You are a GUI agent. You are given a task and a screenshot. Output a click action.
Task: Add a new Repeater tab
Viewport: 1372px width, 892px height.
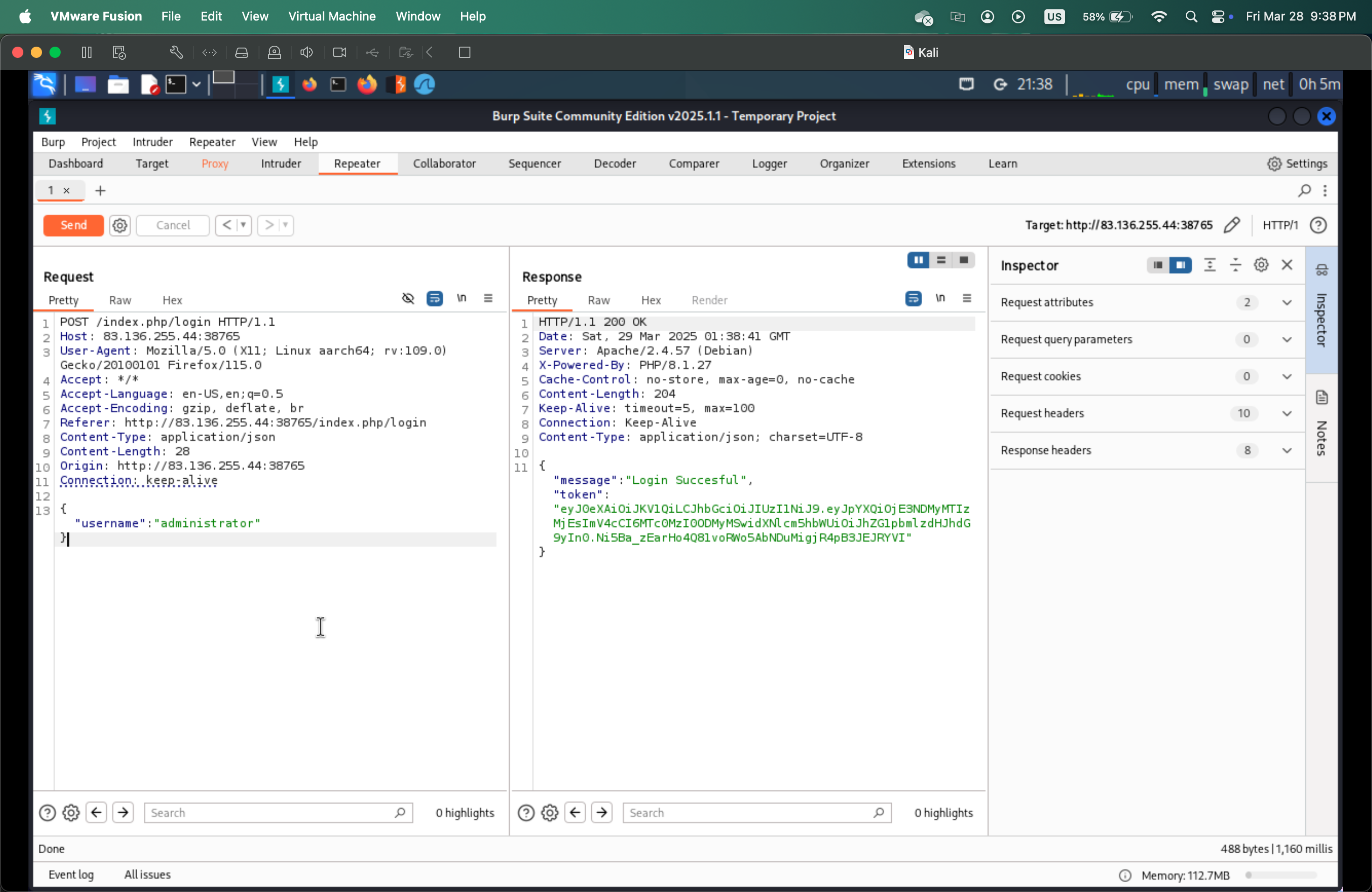(x=100, y=191)
